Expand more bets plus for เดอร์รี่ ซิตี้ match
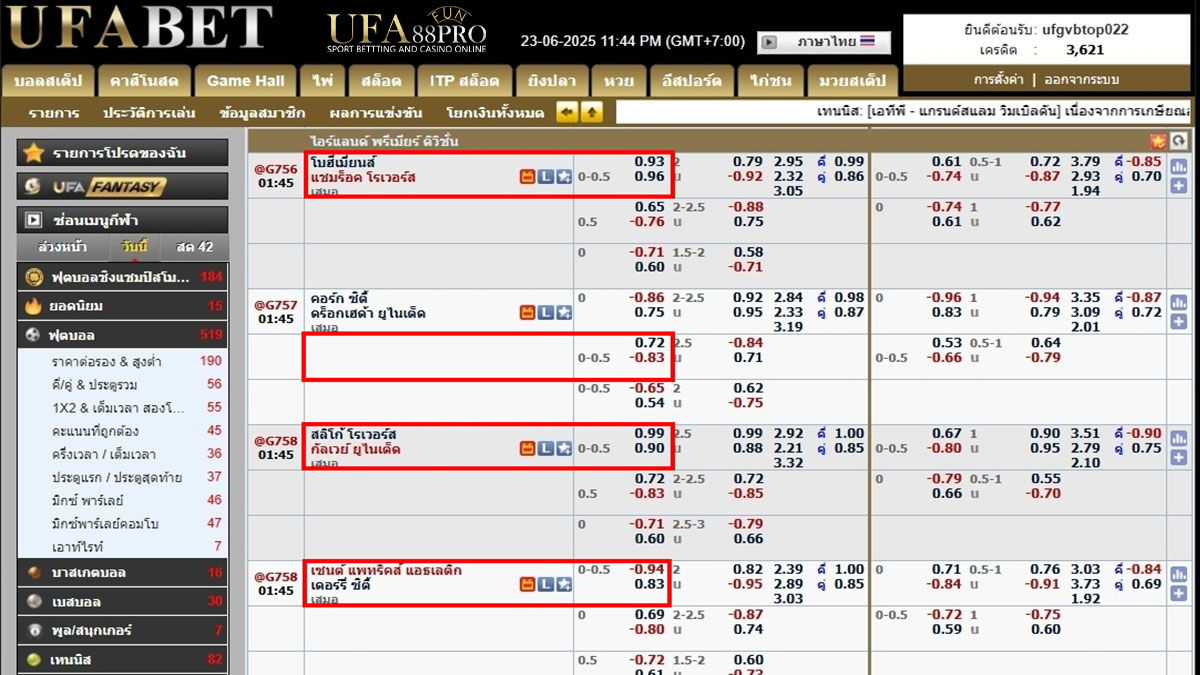 click(x=1178, y=594)
